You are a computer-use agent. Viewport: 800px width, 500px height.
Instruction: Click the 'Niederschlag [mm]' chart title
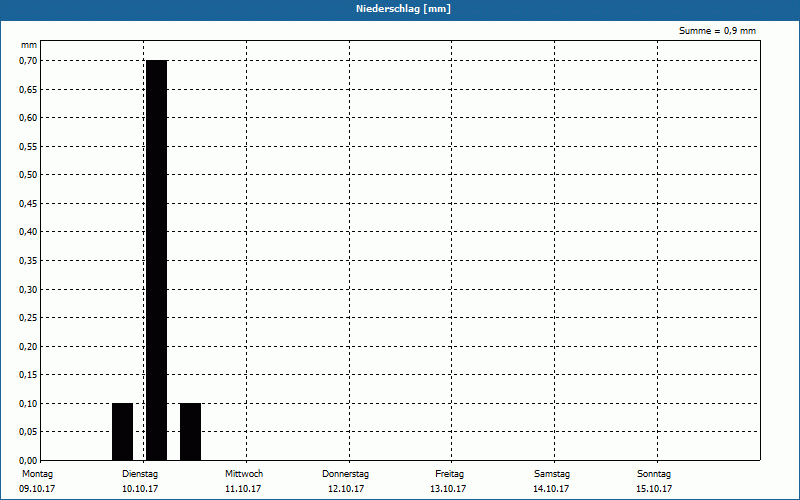click(403, 9)
